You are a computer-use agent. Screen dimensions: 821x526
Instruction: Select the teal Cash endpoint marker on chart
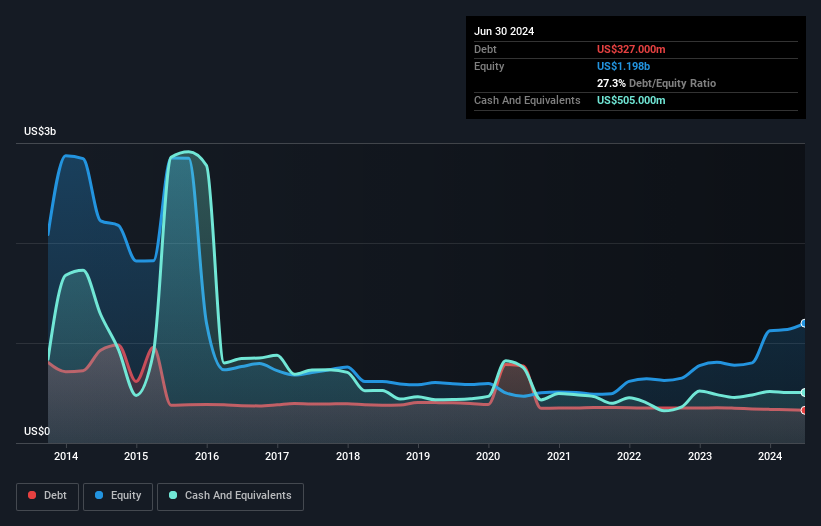(804, 393)
